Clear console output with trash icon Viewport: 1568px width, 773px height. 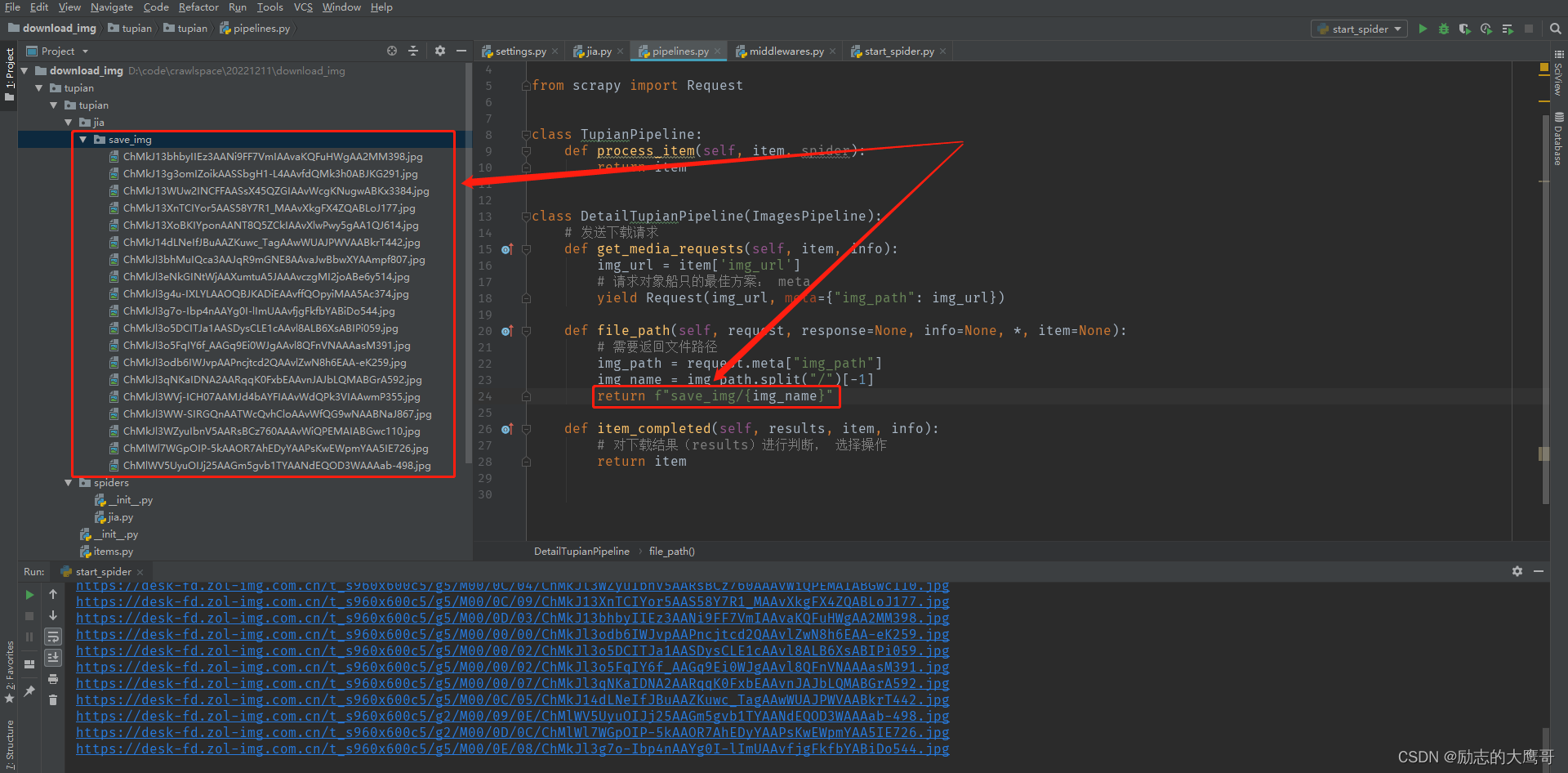[x=53, y=700]
